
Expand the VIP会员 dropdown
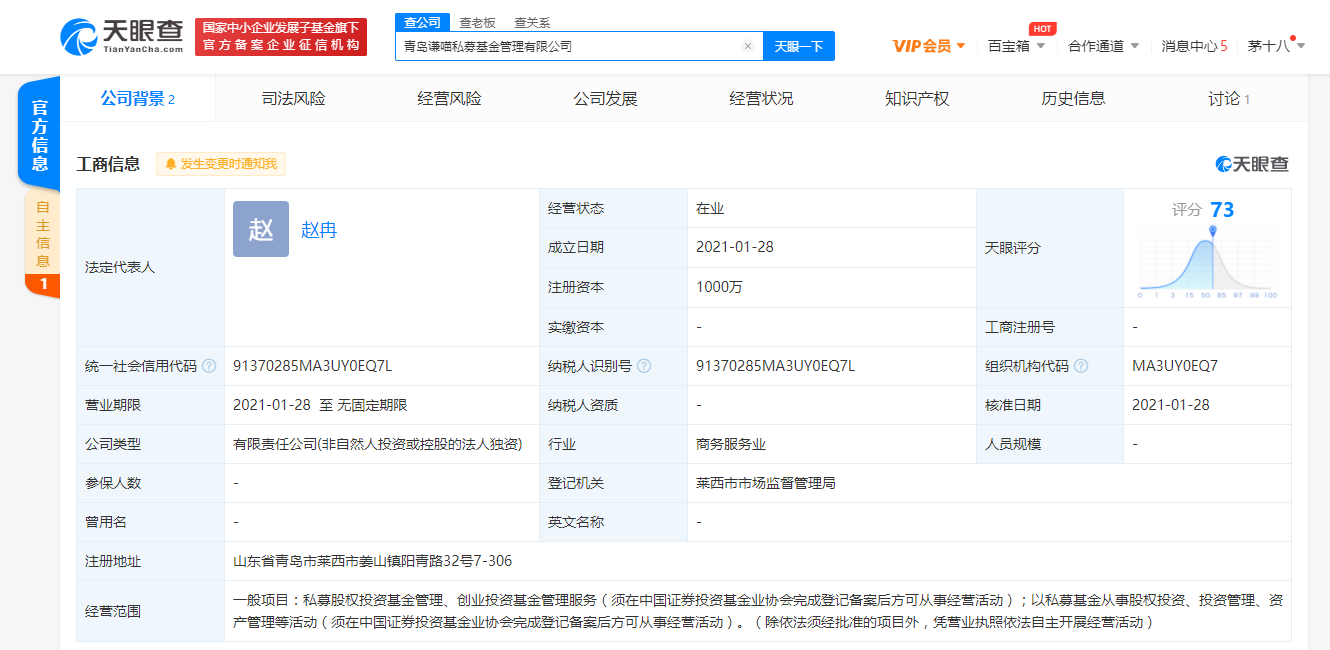click(928, 46)
